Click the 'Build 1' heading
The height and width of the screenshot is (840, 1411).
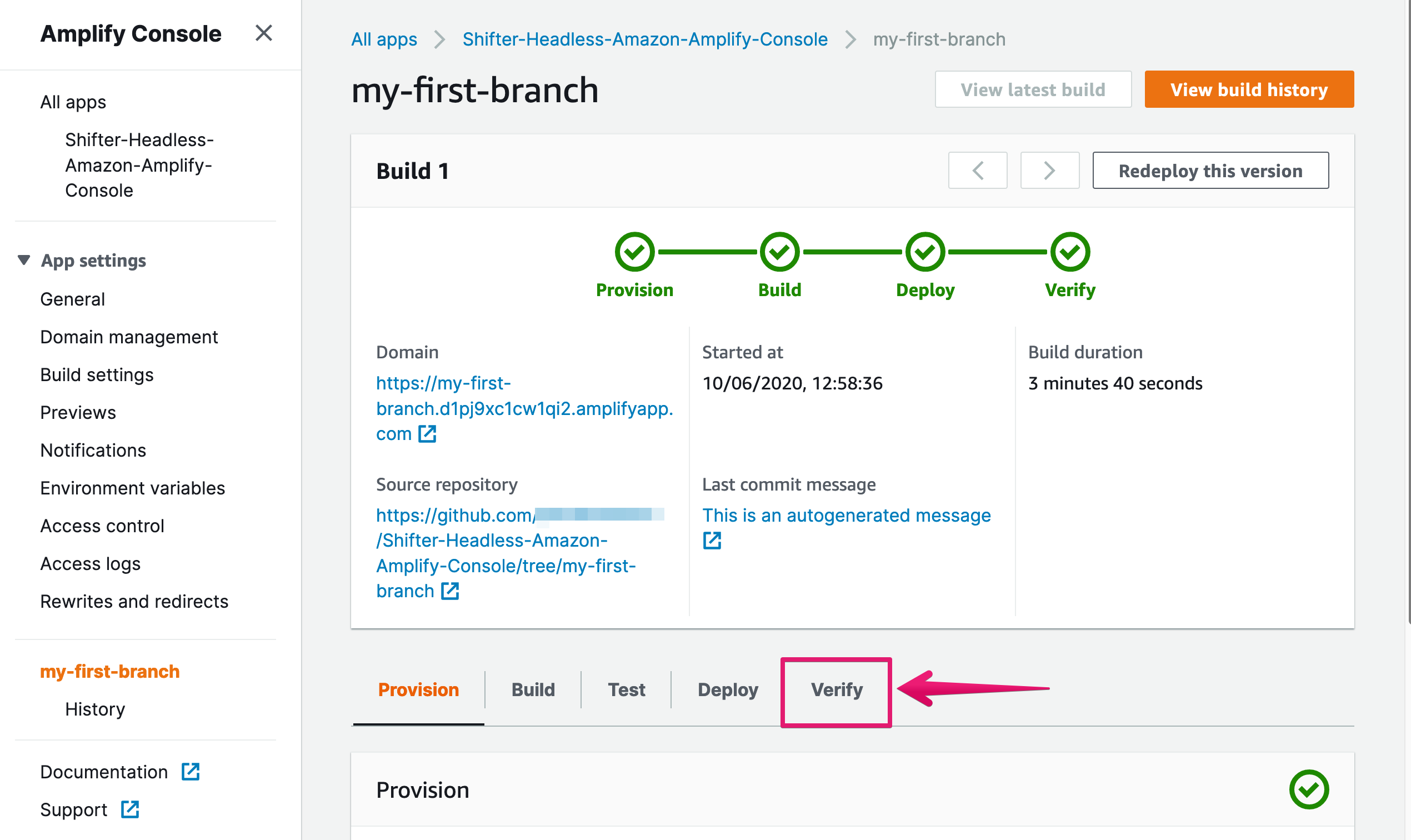pyautogui.click(x=413, y=171)
